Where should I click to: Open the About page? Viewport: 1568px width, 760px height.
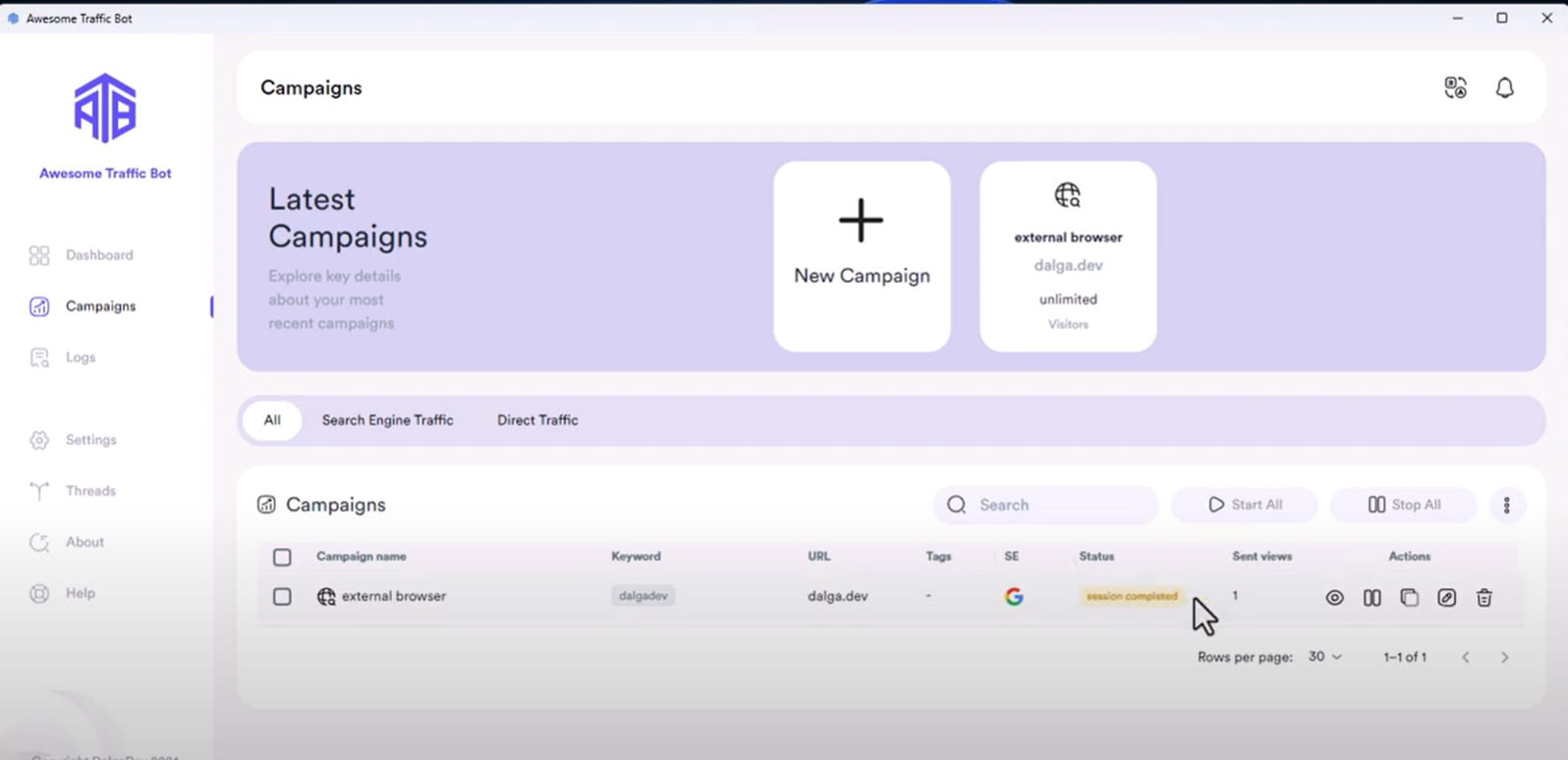coord(67,542)
